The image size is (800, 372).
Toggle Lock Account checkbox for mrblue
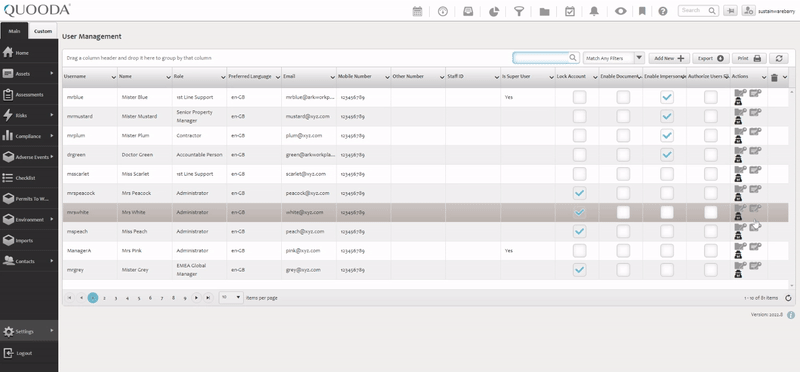click(x=579, y=97)
